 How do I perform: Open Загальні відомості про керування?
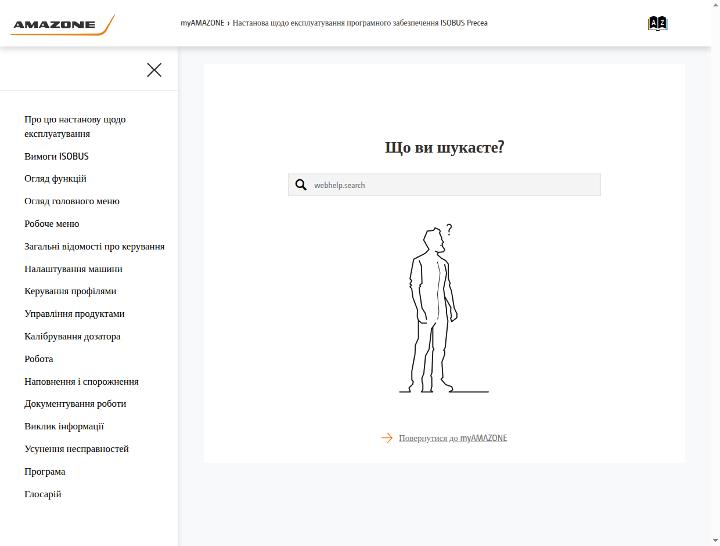tap(94, 247)
